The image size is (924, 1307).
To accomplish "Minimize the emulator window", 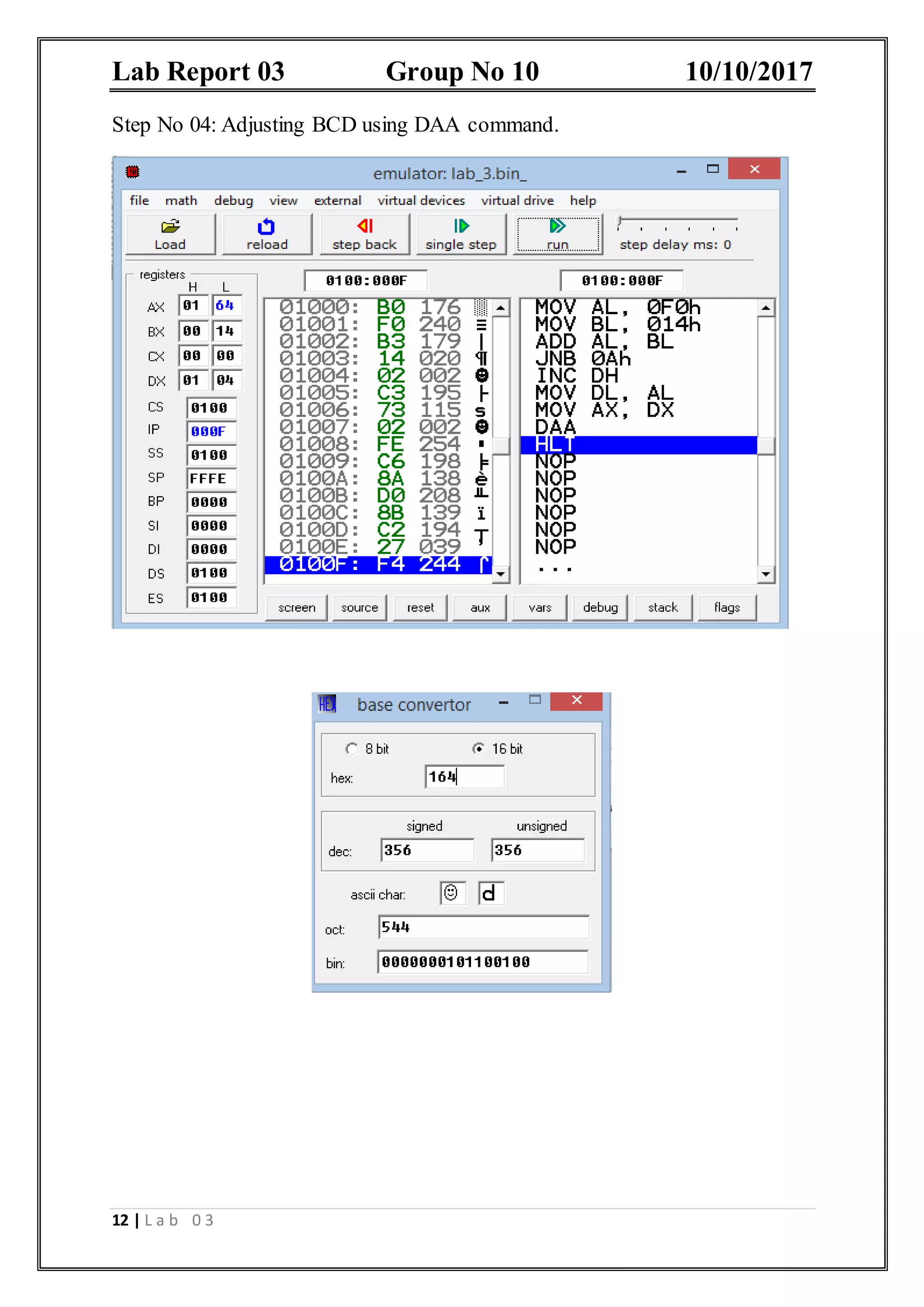I will pos(681,171).
